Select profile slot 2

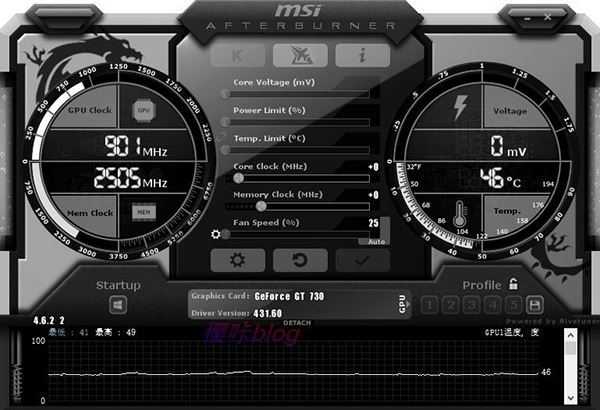tap(451, 305)
